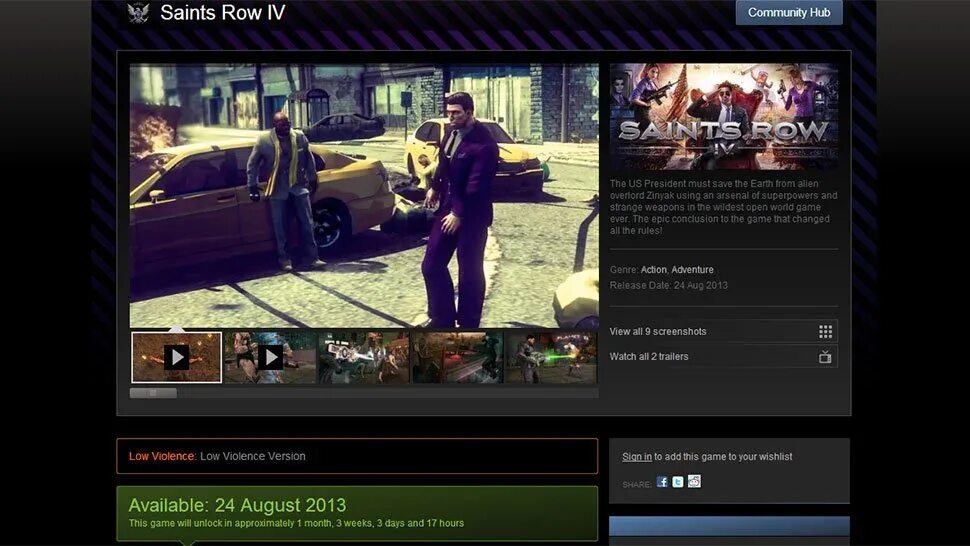Click the main screenshot viewer image
The image size is (970, 546).
pyautogui.click(x=364, y=195)
